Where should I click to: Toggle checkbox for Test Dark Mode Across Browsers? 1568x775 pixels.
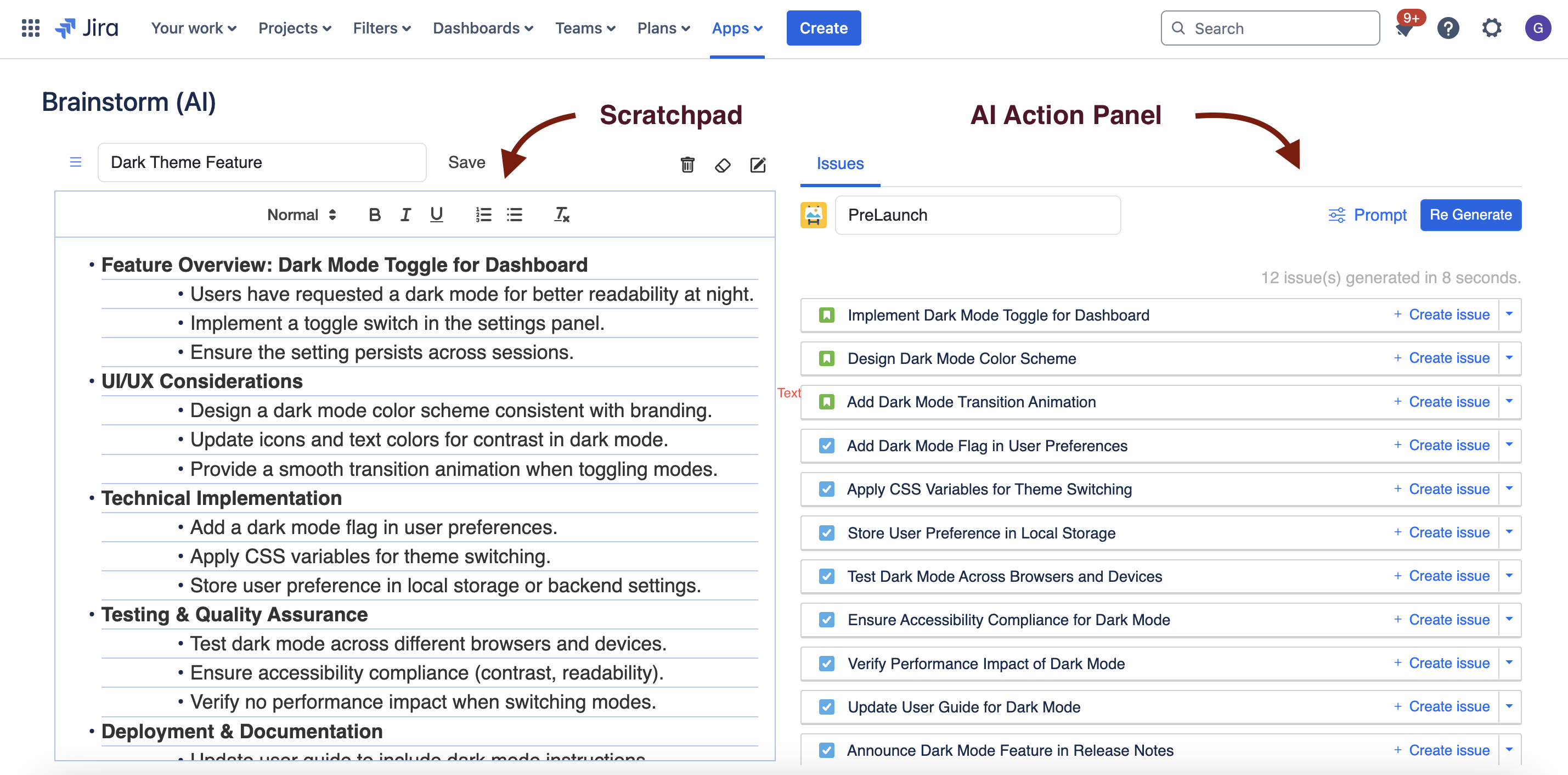[827, 576]
